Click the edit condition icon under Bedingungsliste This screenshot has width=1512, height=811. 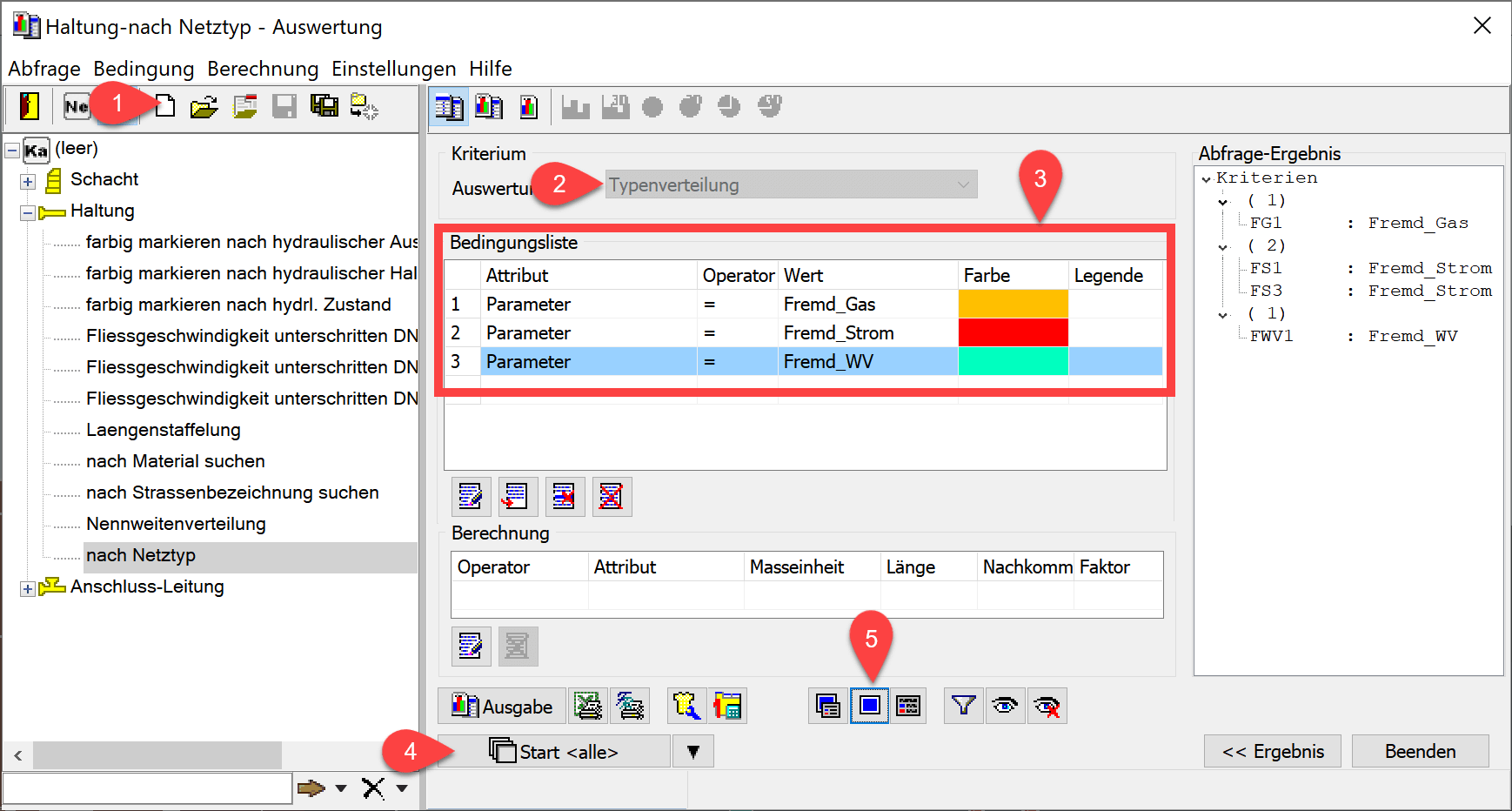pos(471,497)
